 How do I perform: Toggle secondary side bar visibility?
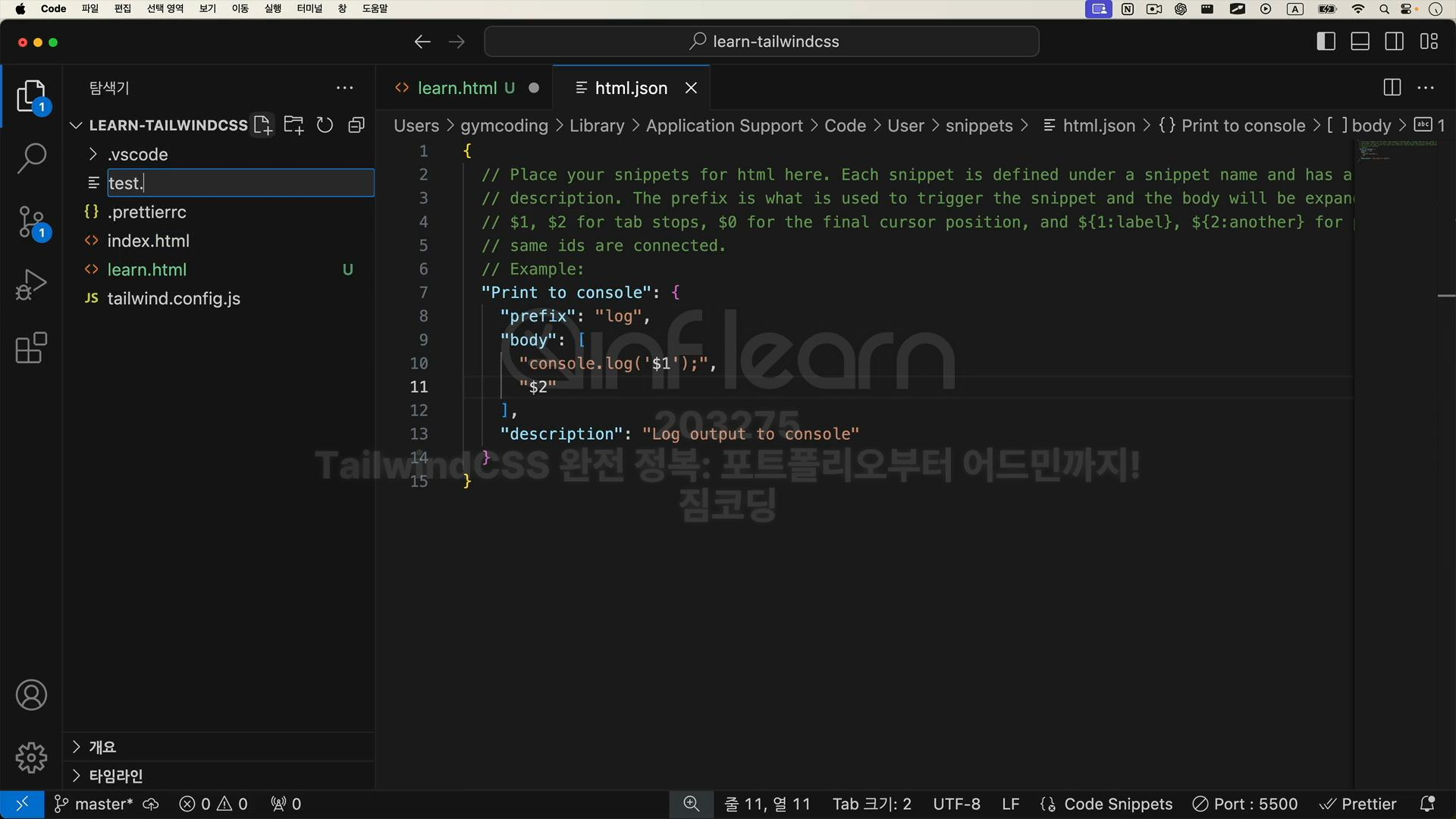1395,42
